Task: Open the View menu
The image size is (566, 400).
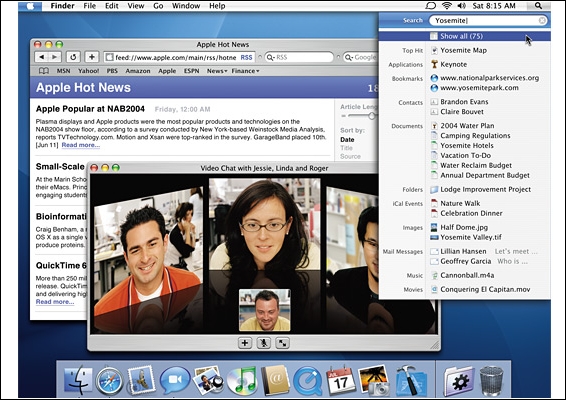Action: 136,6
